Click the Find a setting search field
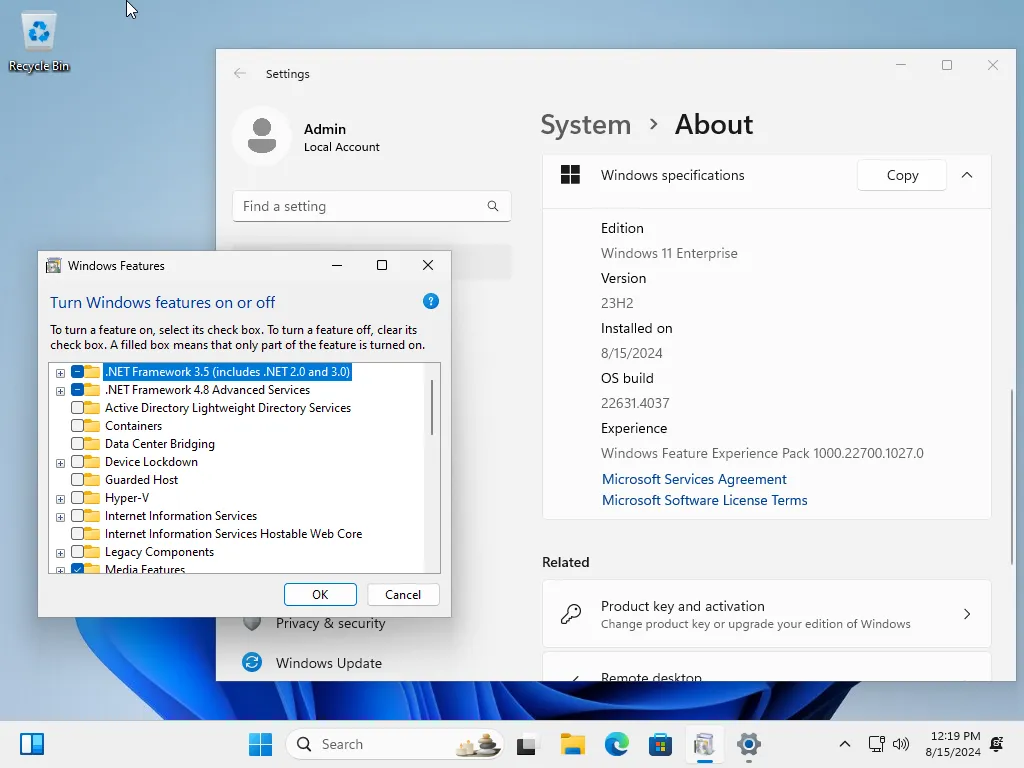Viewport: 1024px width, 768px height. point(372,206)
